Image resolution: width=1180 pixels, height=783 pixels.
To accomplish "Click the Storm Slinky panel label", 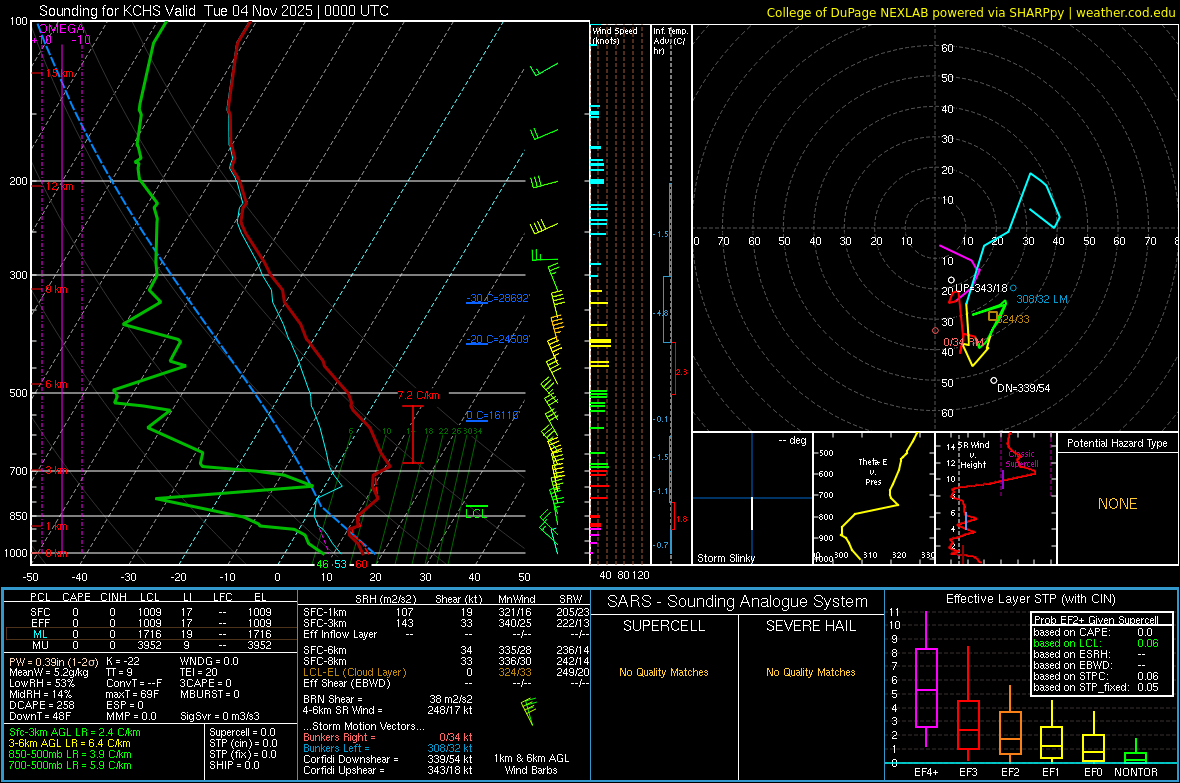I will [725, 558].
